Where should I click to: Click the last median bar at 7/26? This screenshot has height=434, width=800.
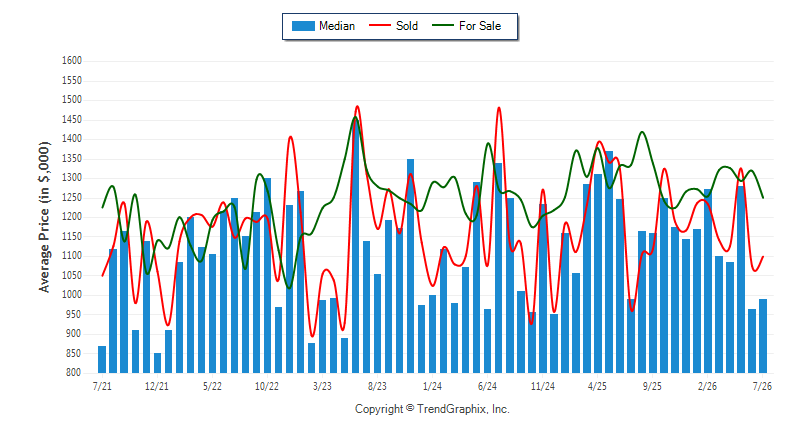(x=763, y=336)
